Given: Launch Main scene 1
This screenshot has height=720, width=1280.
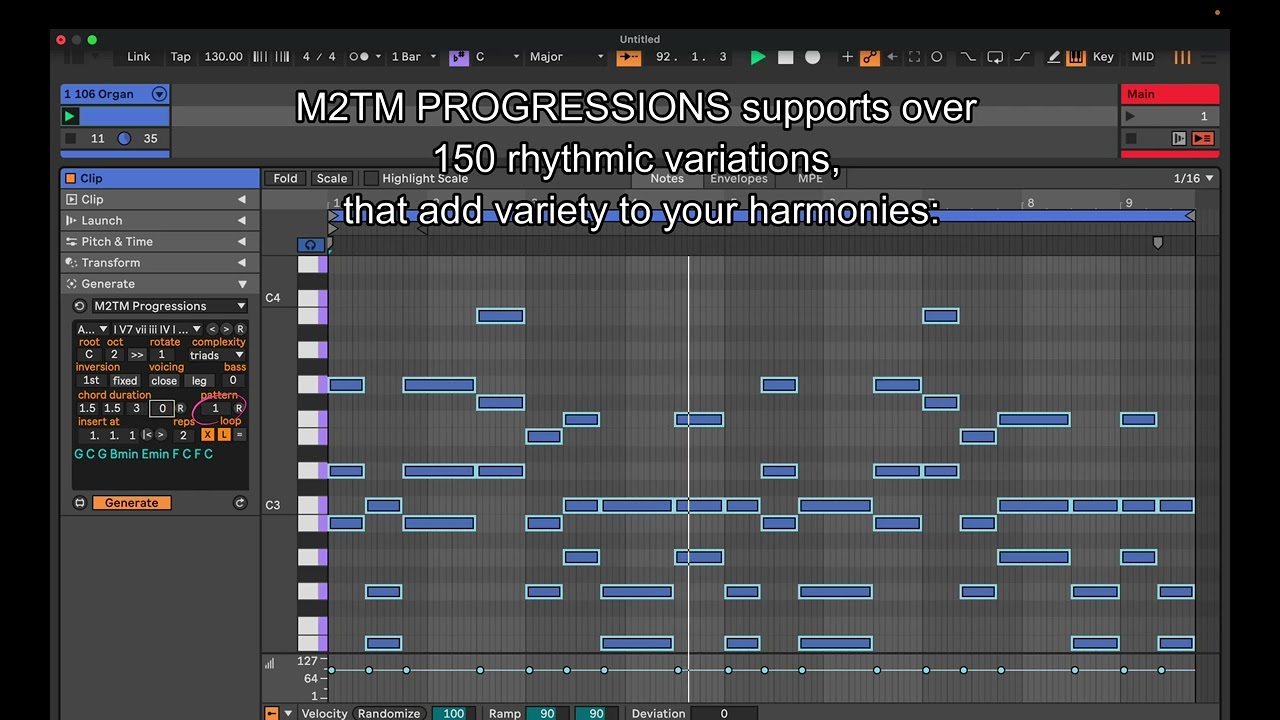Looking at the screenshot, I should point(1130,116).
